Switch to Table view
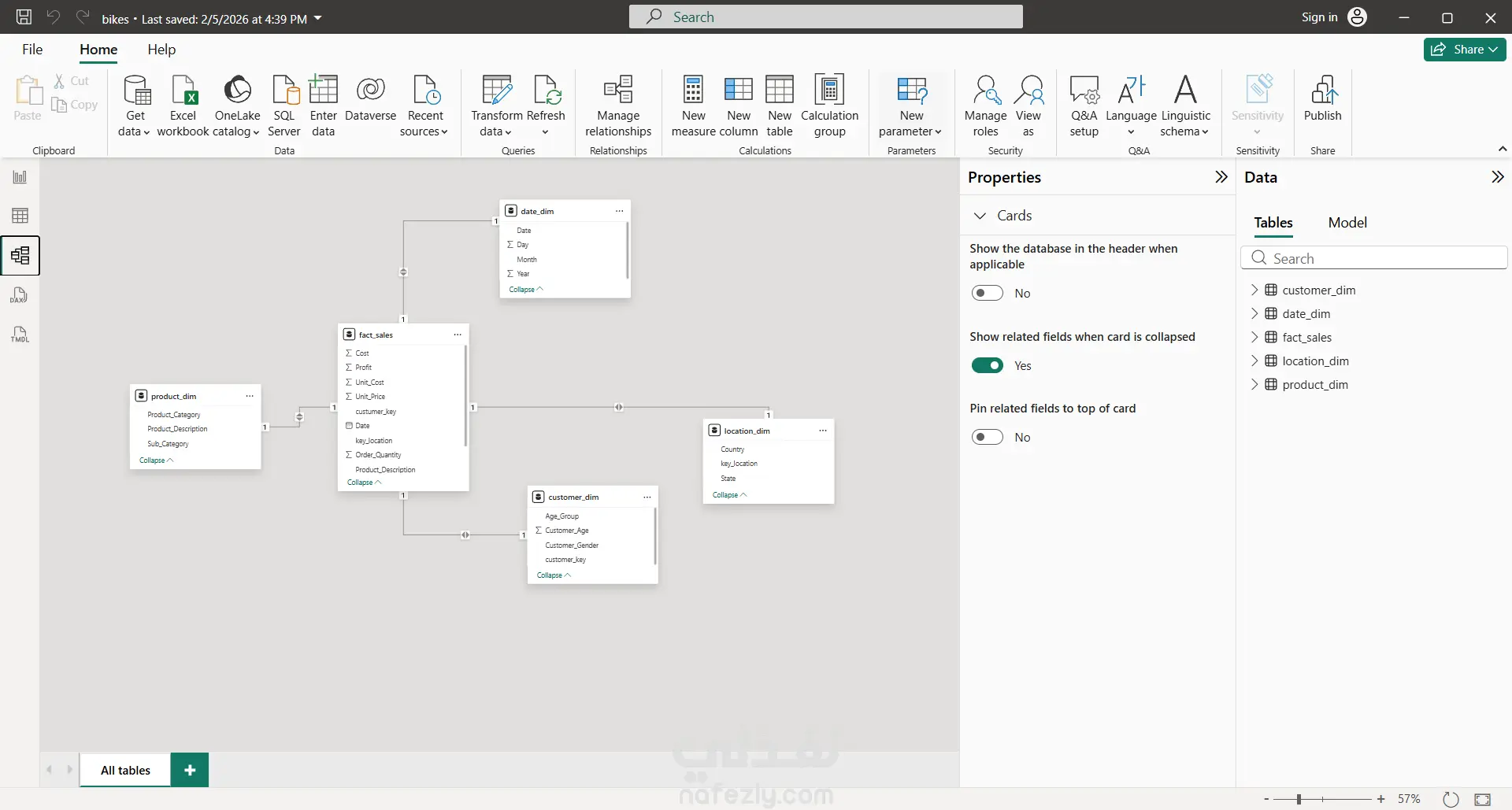Image resolution: width=1512 pixels, height=810 pixels. click(x=20, y=216)
